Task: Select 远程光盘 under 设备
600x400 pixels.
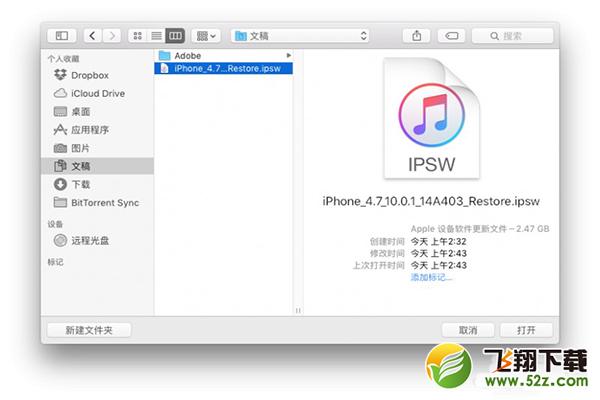Action: click(x=98, y=240)
